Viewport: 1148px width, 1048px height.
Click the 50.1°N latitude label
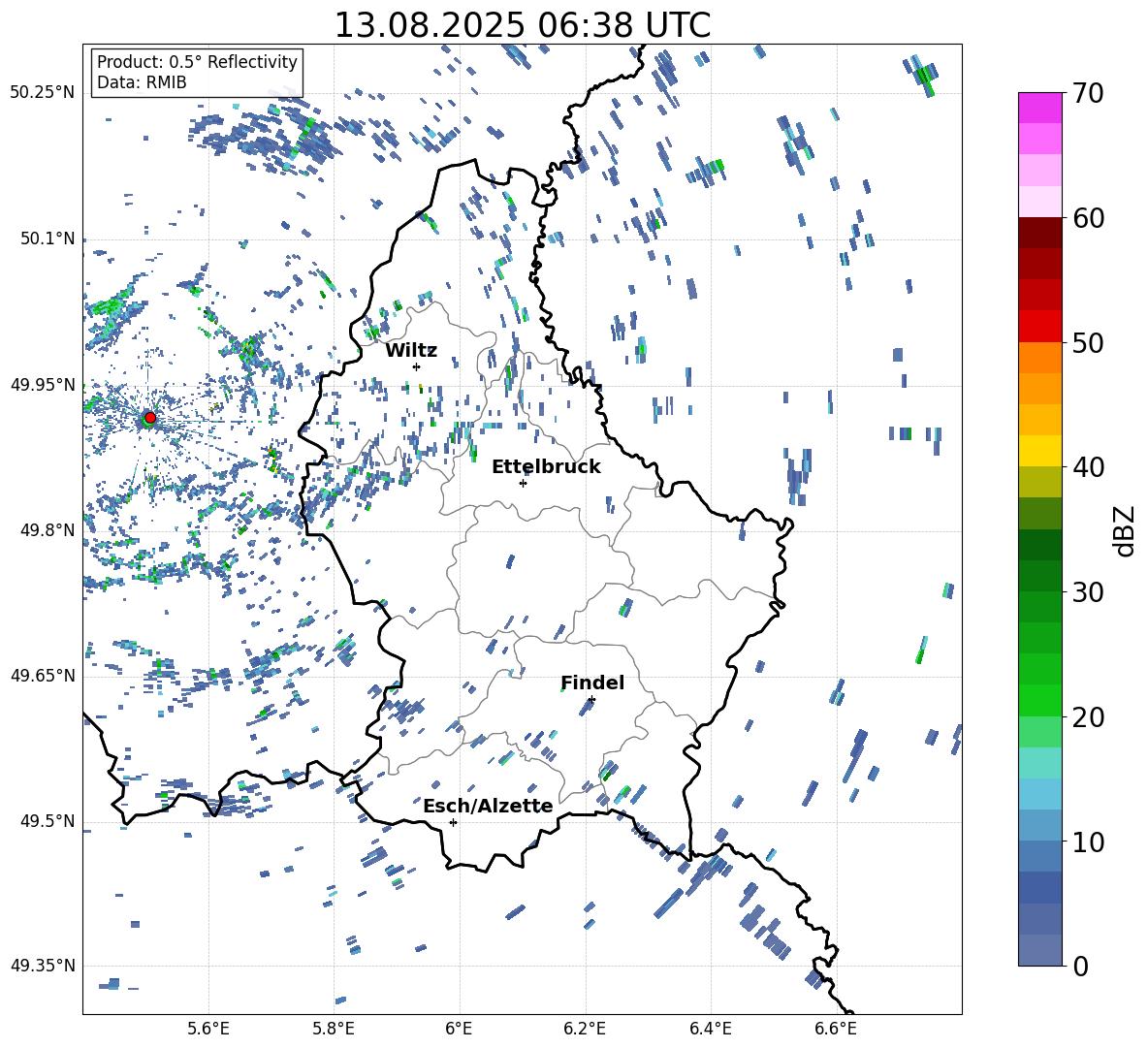[x=47, y=238]
